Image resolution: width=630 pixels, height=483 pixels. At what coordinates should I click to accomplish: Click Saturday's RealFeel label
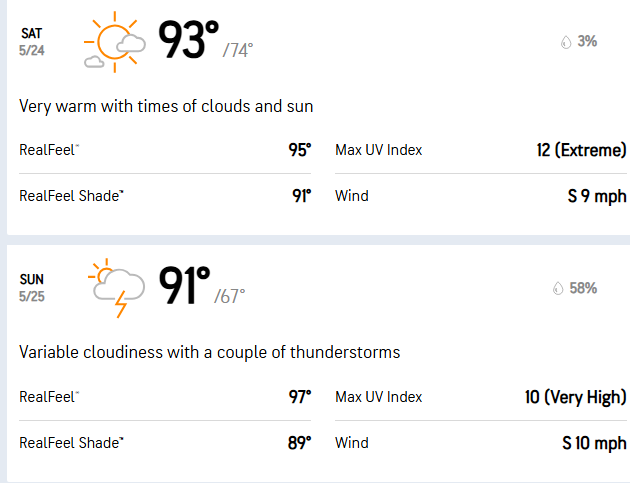(48, 150)
